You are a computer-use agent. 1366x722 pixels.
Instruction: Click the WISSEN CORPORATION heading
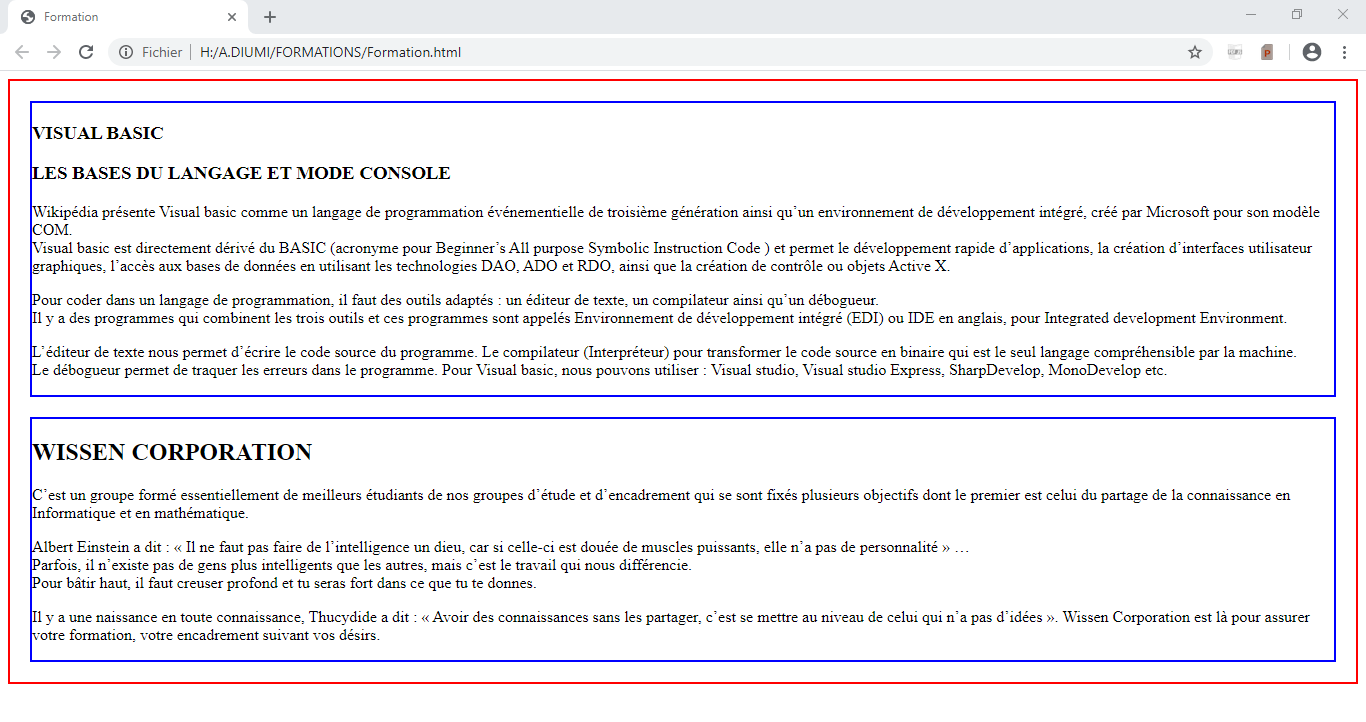click(x=172, y=453)
